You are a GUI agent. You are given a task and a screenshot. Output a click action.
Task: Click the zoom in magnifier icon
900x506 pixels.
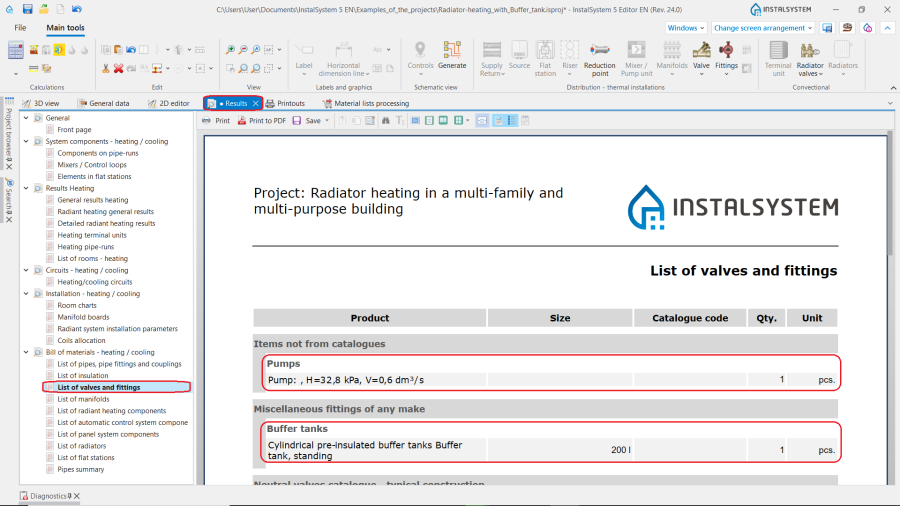point(230,50)
